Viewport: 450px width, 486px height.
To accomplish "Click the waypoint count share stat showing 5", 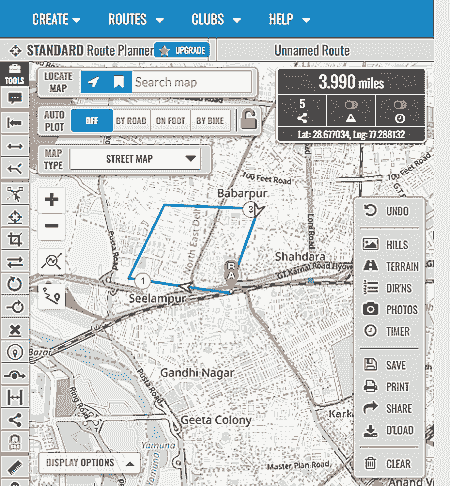I will (302, 110).
